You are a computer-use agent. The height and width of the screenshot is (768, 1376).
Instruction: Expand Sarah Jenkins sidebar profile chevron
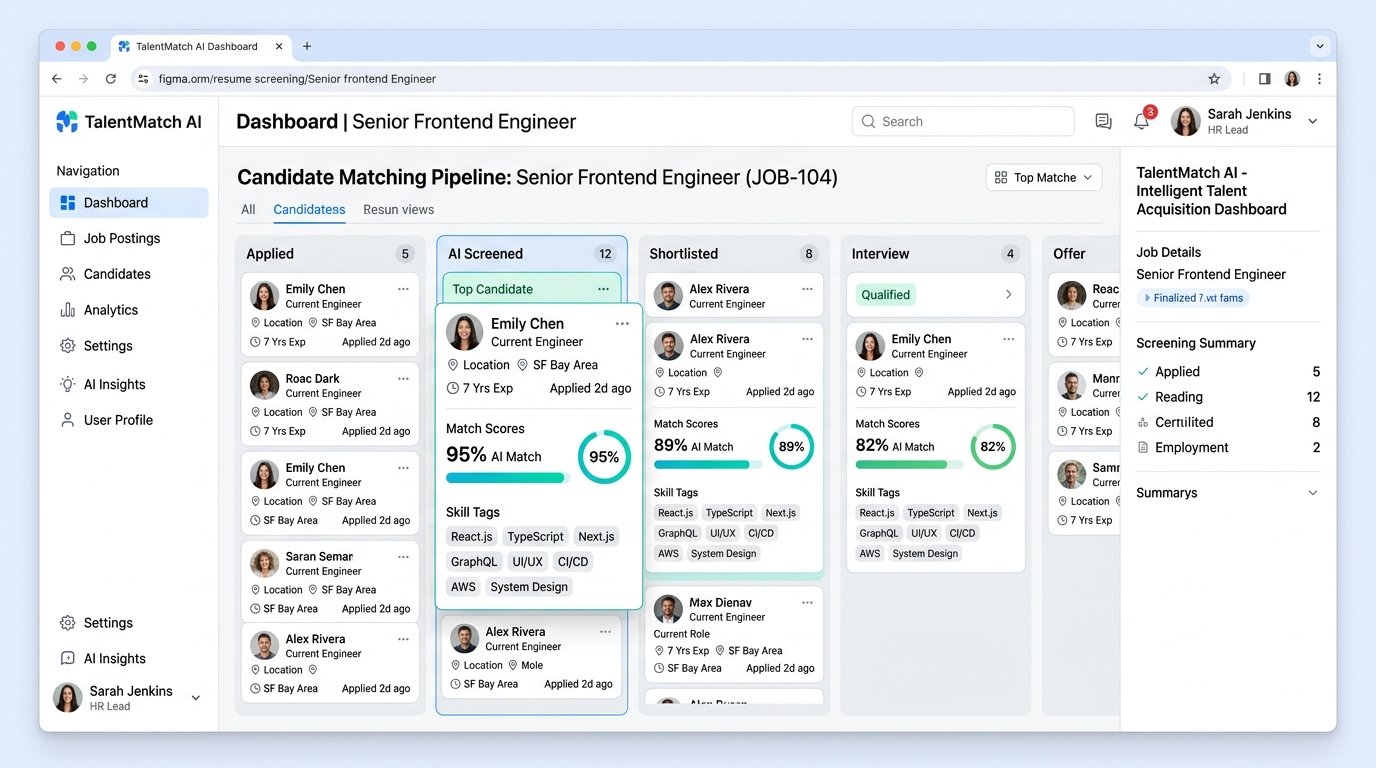tap(196, 698)
